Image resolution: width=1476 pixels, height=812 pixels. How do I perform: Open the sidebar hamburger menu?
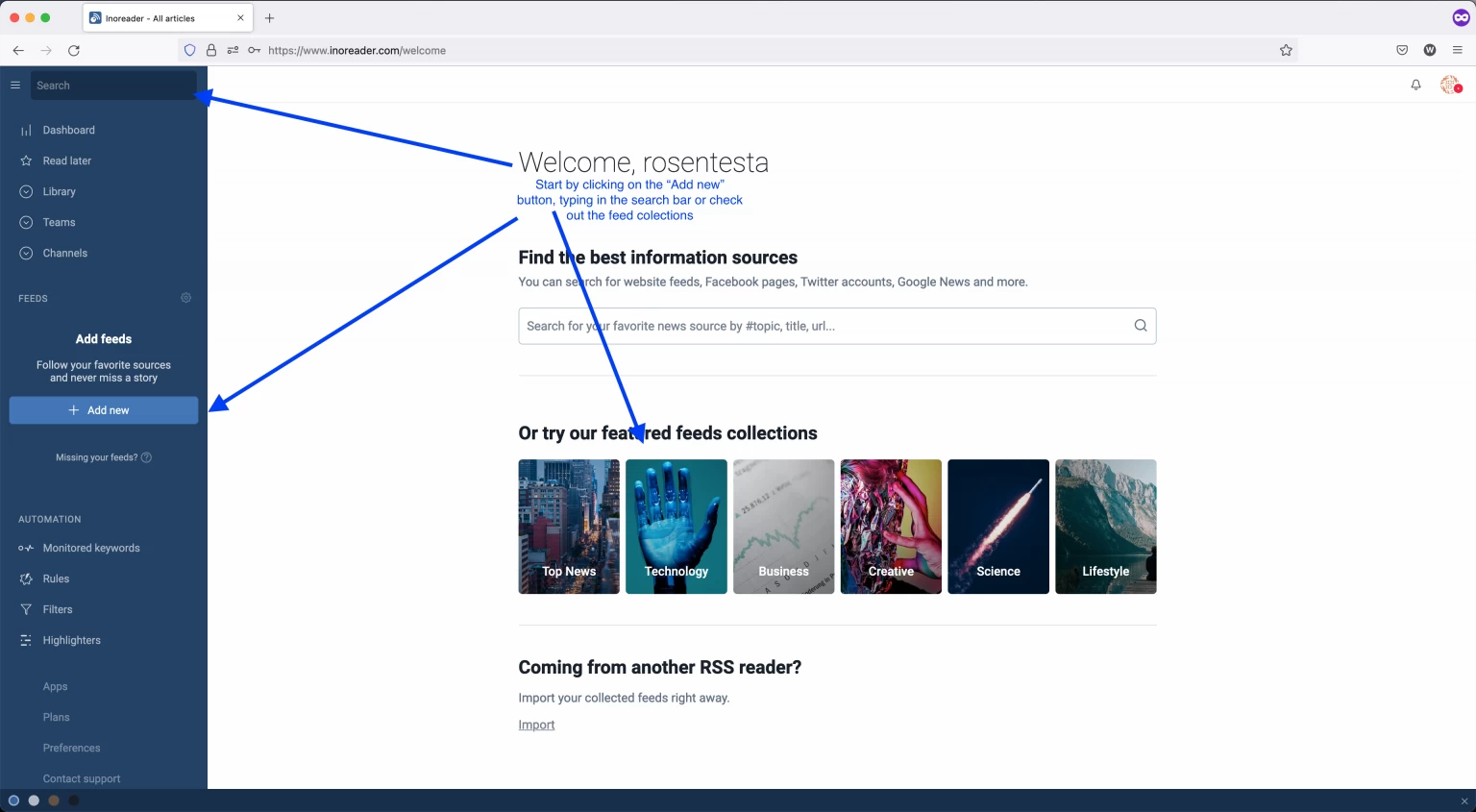(15, 85)
